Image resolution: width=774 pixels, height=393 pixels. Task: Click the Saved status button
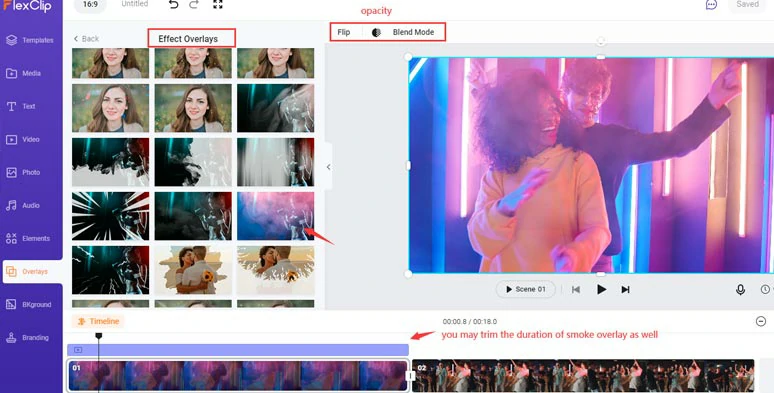(747, 4)
